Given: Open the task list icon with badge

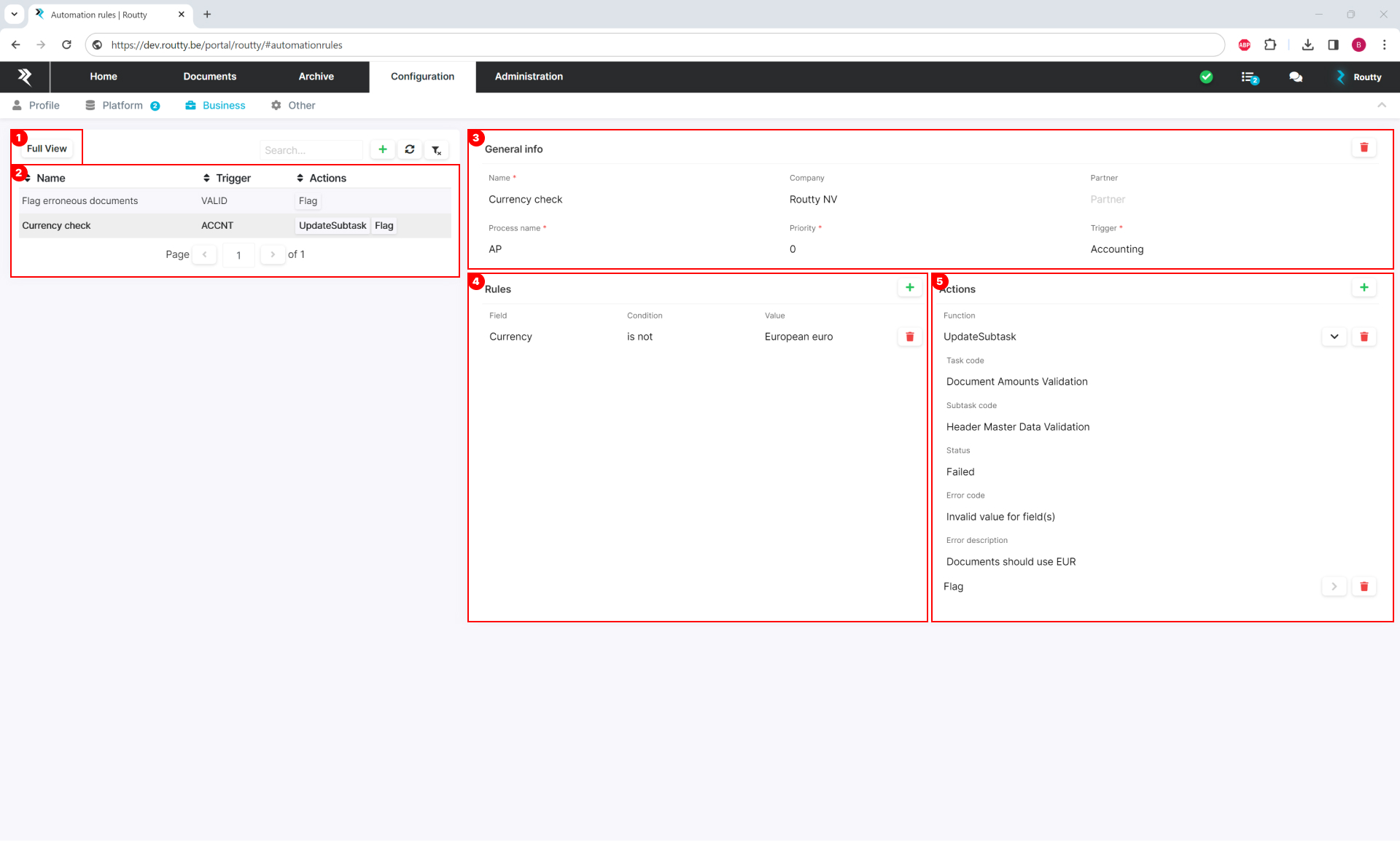Looking at the screenshot, I should pos(1249,77).
